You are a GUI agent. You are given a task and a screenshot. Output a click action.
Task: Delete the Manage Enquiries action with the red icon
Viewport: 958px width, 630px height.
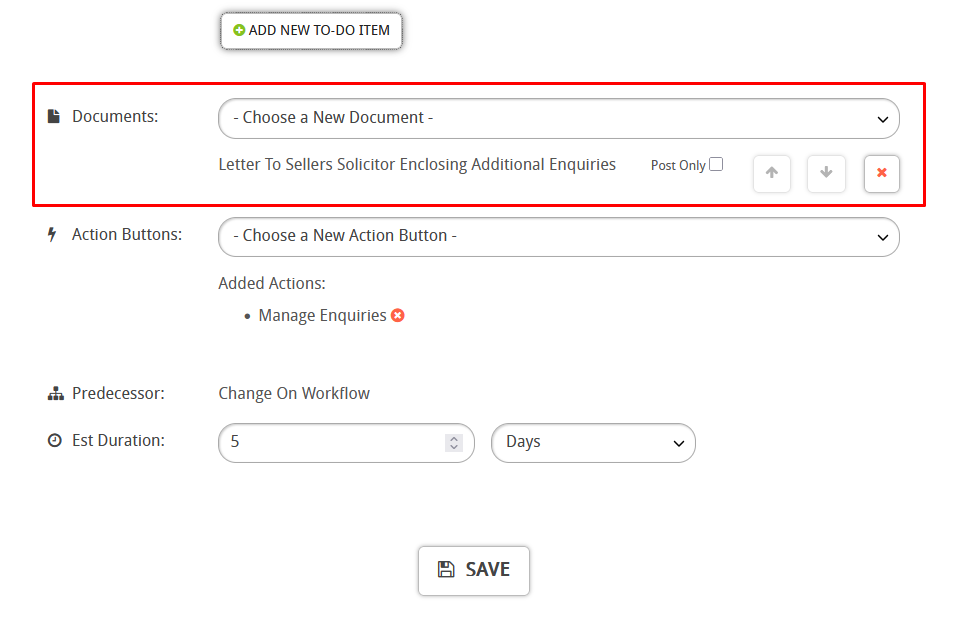(398, 316)
